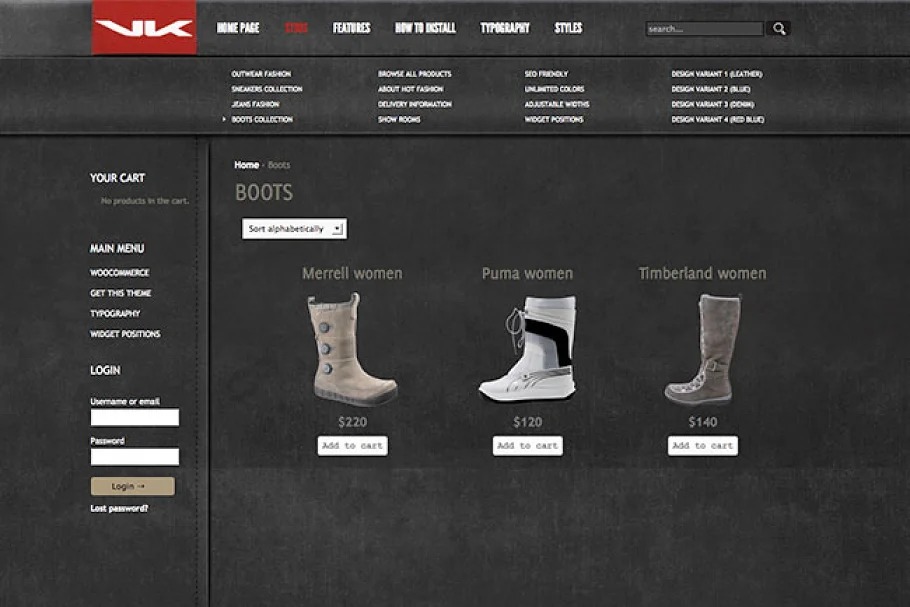Focus the Password input field
The image size is (910, 607).
tap(135, 457)
